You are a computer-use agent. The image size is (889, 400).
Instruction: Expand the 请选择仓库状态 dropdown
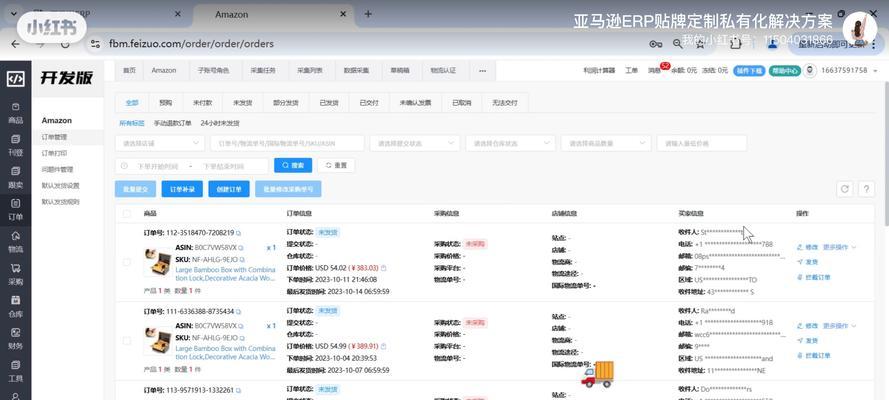click(510, 143)
